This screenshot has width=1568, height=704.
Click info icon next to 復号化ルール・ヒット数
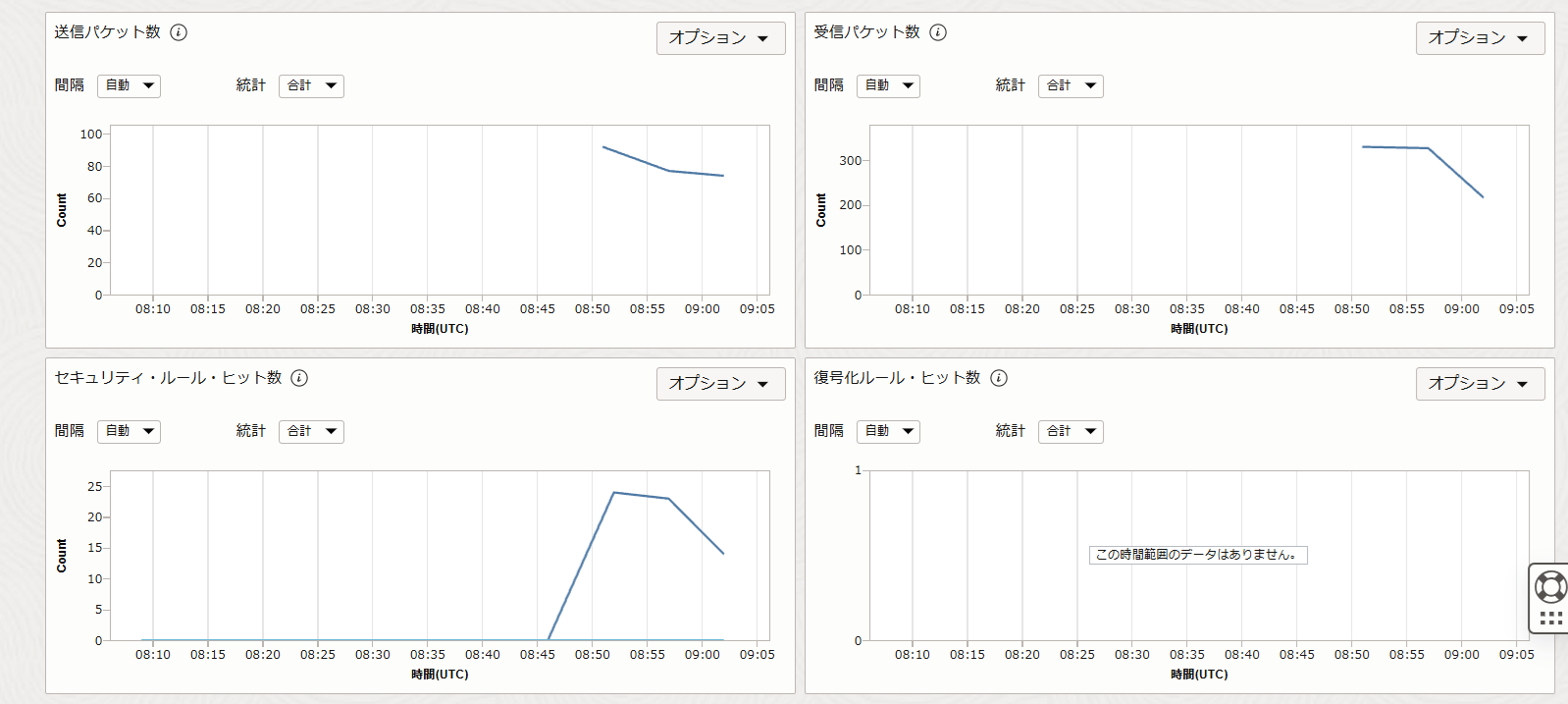[999, 378]
